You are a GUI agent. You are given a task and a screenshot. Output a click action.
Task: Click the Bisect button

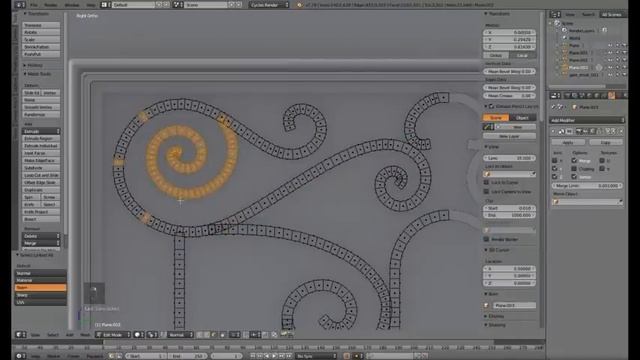pyautogui.click(x=41, y=219)
